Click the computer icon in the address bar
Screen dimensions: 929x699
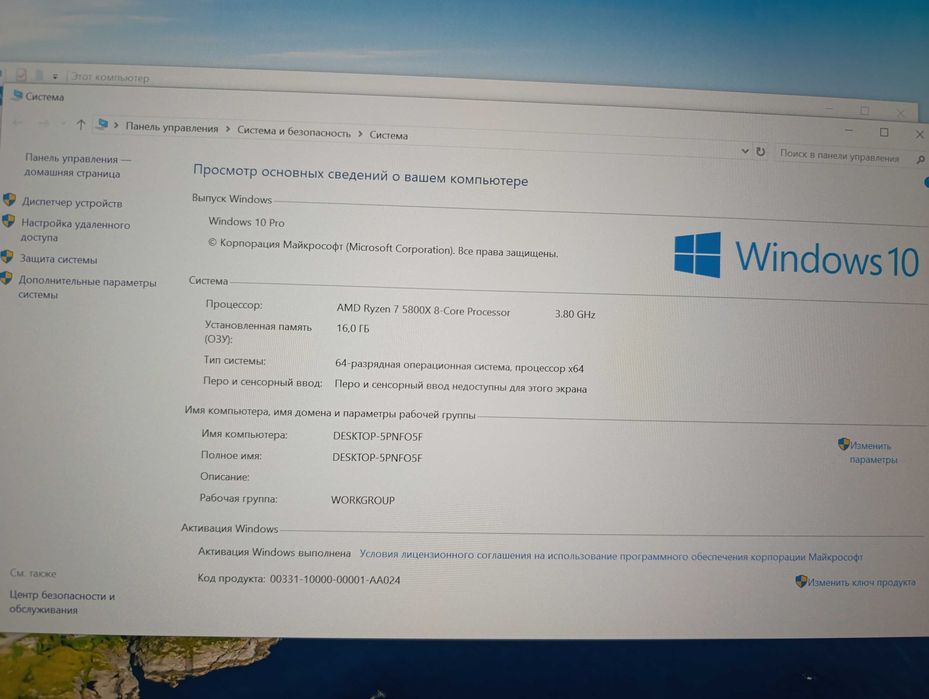coord(102,124)
